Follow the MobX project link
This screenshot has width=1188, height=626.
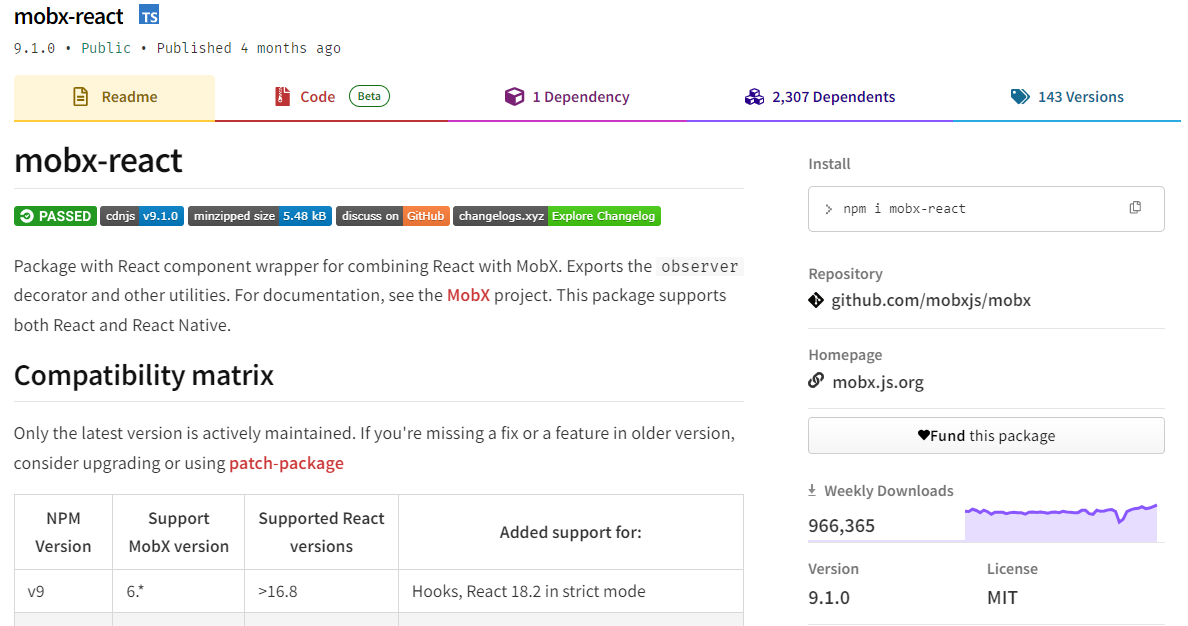(468, 295)
